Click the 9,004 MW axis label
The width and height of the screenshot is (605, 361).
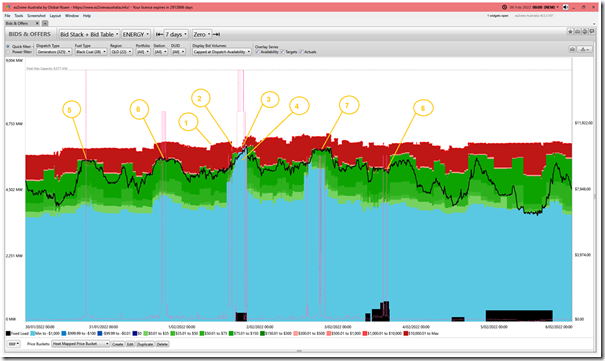coord(14,61)
